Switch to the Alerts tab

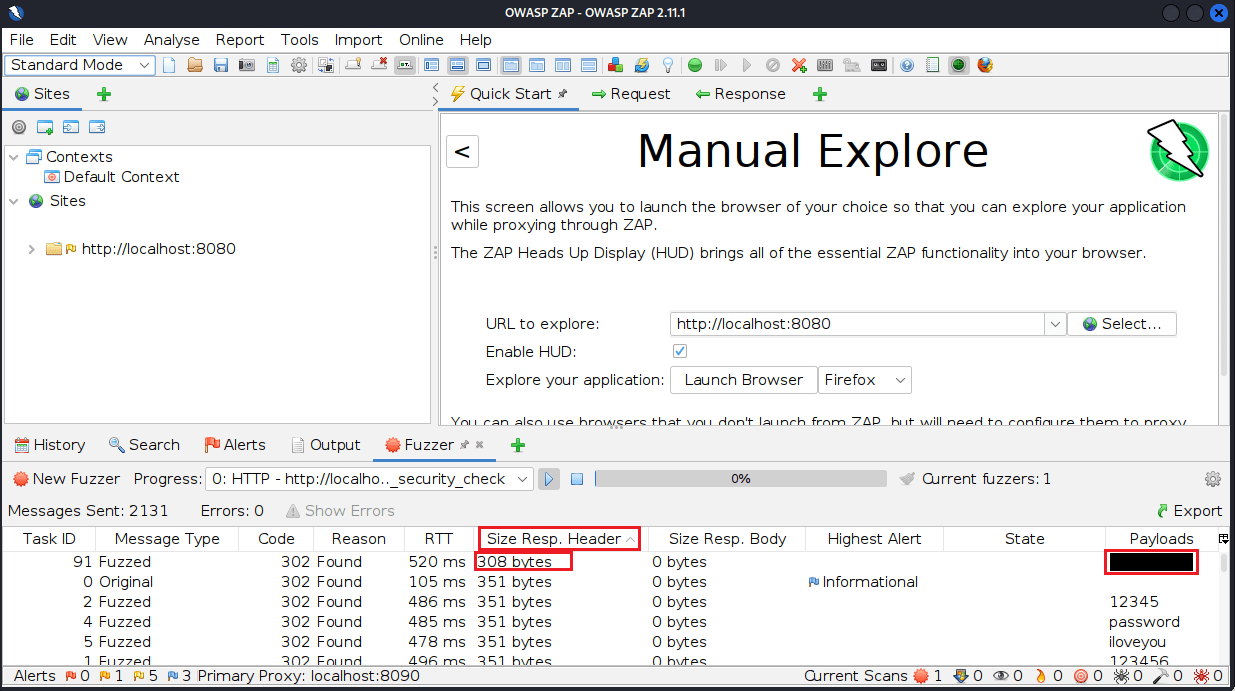point(235,445)
